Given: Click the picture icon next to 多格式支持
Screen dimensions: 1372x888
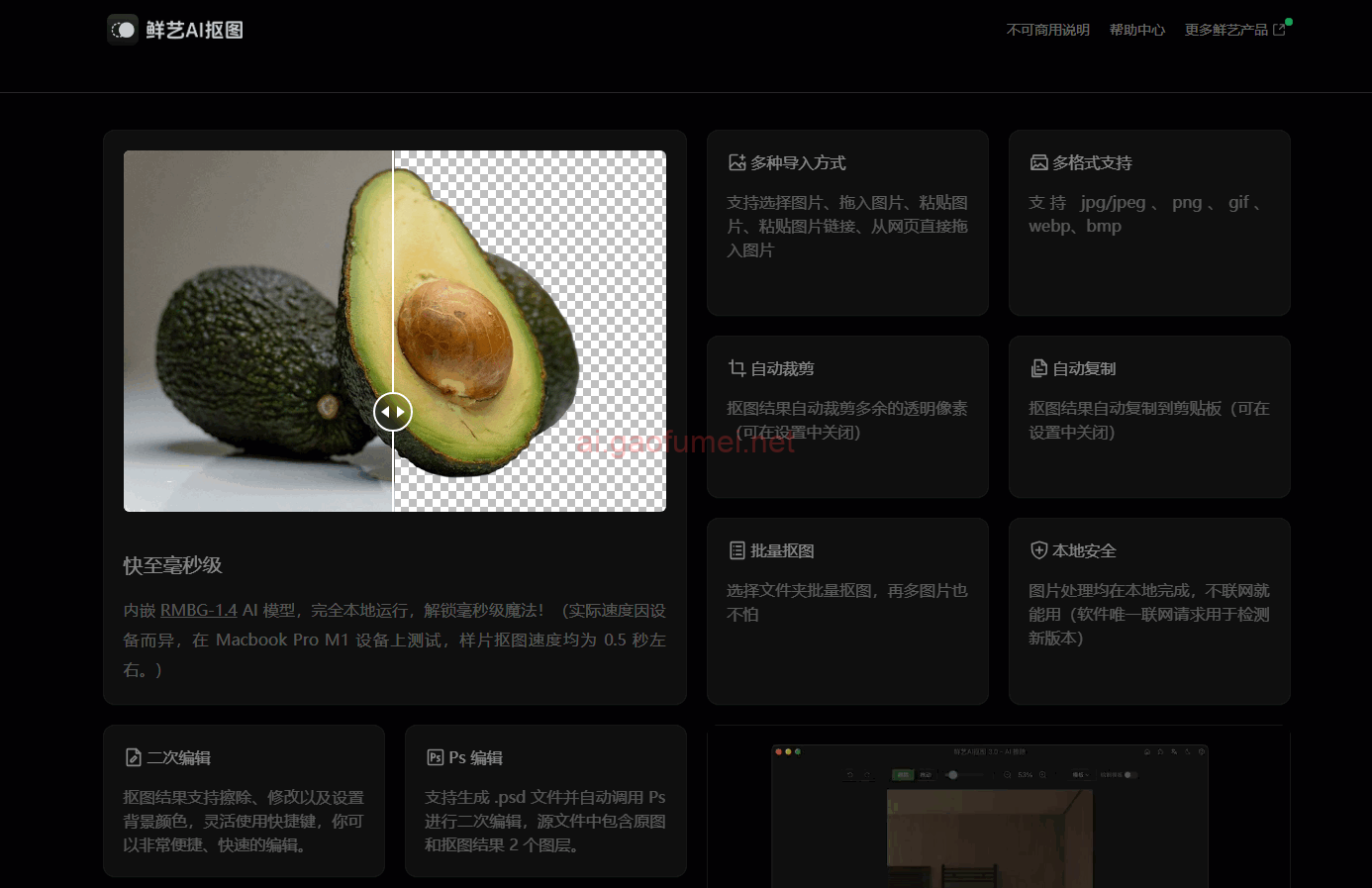Looking at the screenshot, I should [x=1038, y=162].
